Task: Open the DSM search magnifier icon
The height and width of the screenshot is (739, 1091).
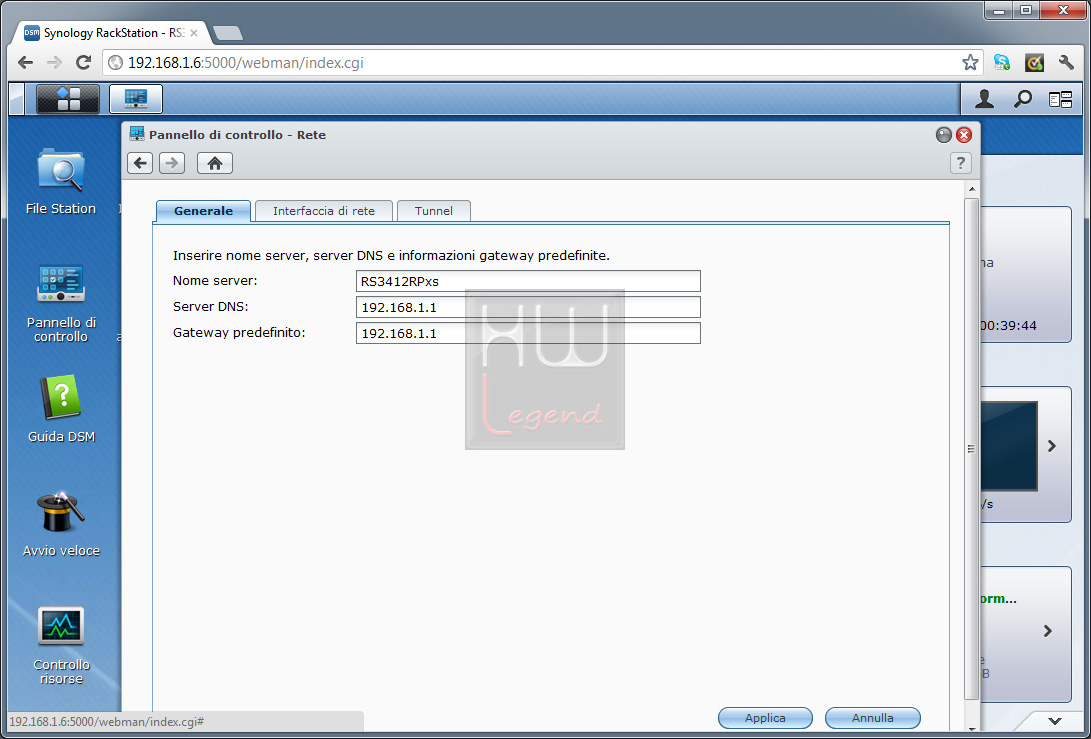Action: [1022, 100]
